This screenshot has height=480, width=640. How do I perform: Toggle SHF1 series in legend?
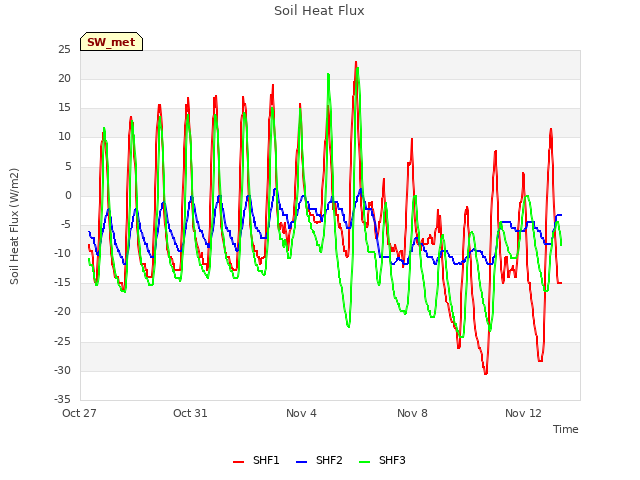(x=256, y=460)
